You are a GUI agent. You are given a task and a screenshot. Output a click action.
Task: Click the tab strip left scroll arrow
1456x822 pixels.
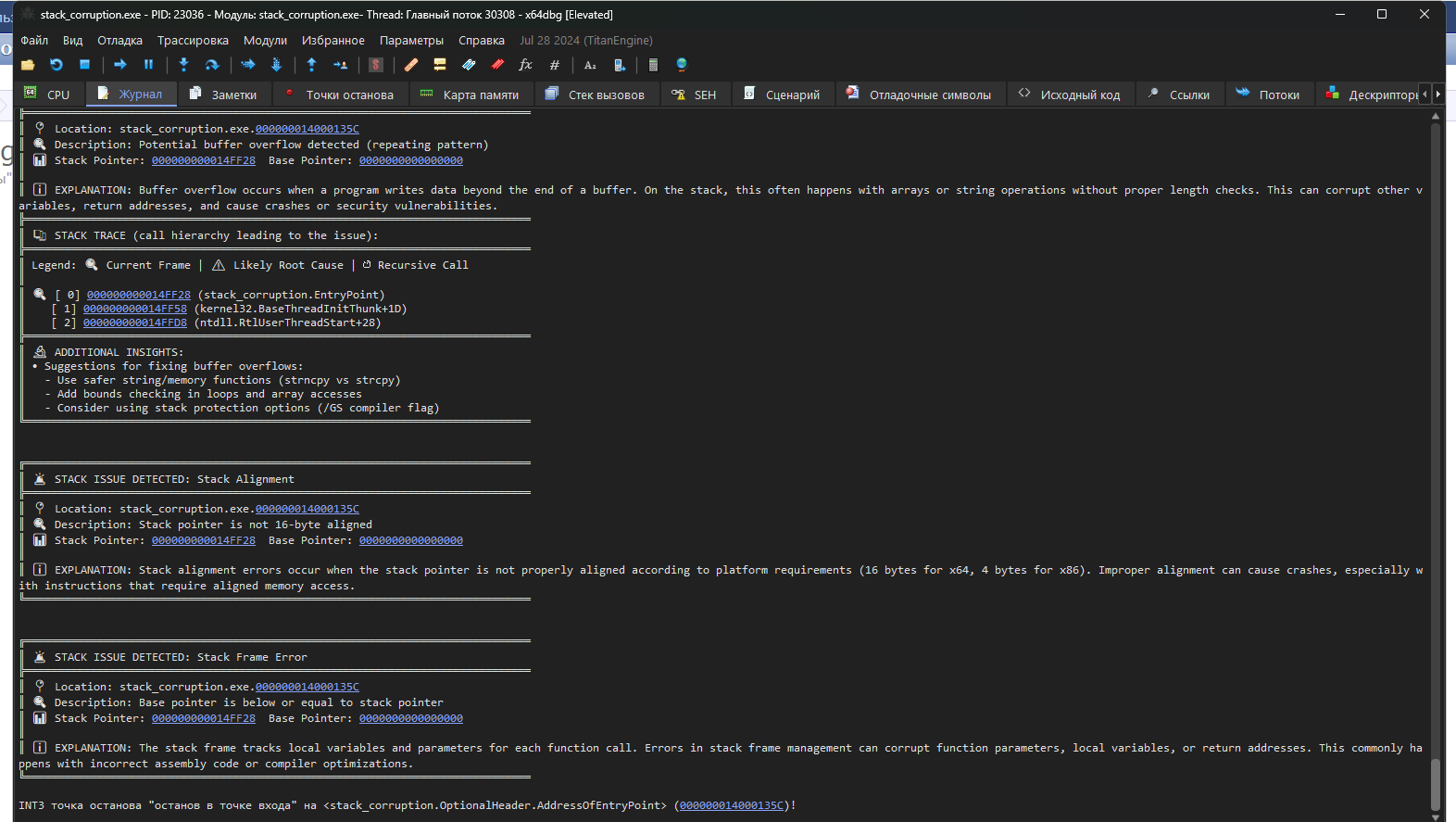click(x=1425, y=94)
